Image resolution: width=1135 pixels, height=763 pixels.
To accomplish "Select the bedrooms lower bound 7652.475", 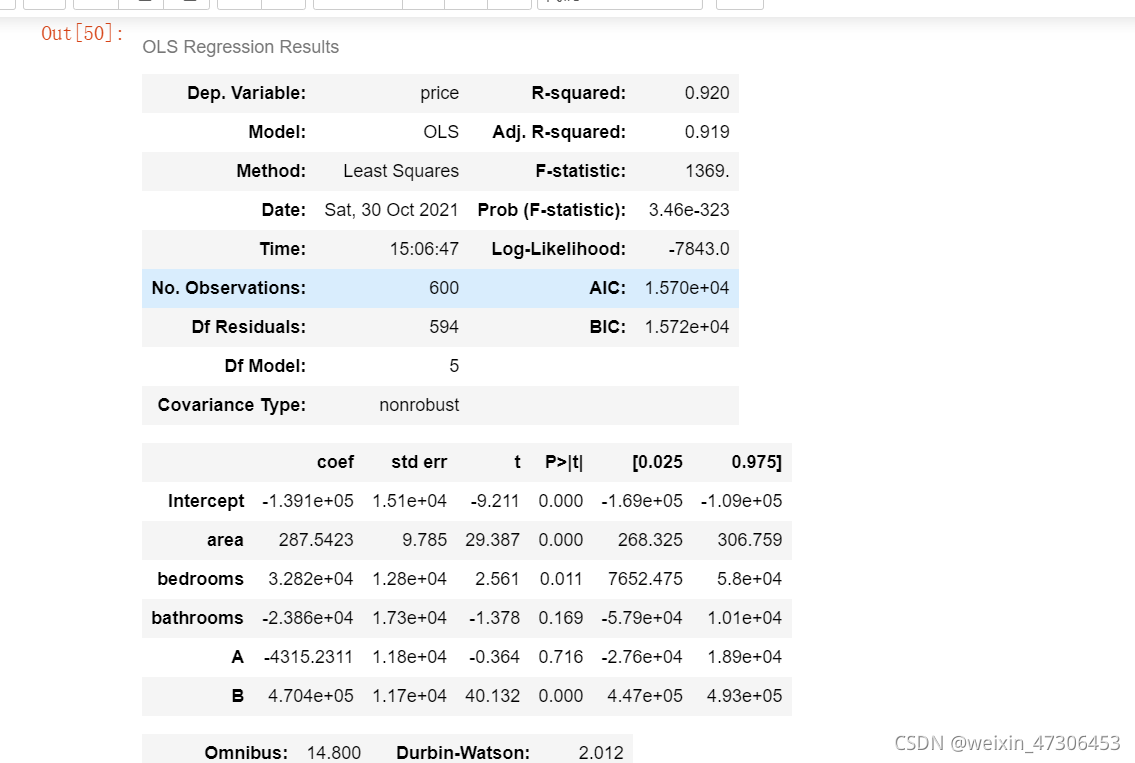I will [x=645, y=580].
